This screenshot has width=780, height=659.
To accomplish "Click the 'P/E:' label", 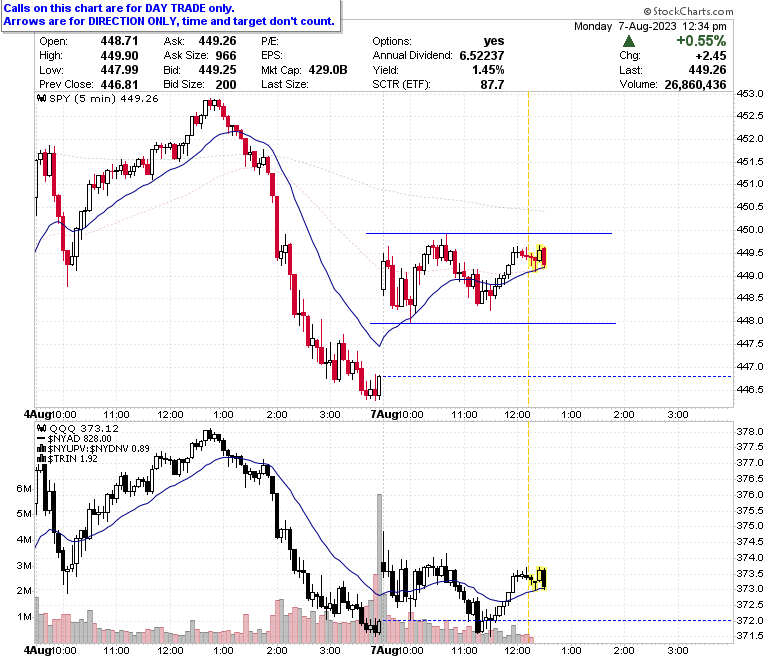I will click(x=270, y=41).
